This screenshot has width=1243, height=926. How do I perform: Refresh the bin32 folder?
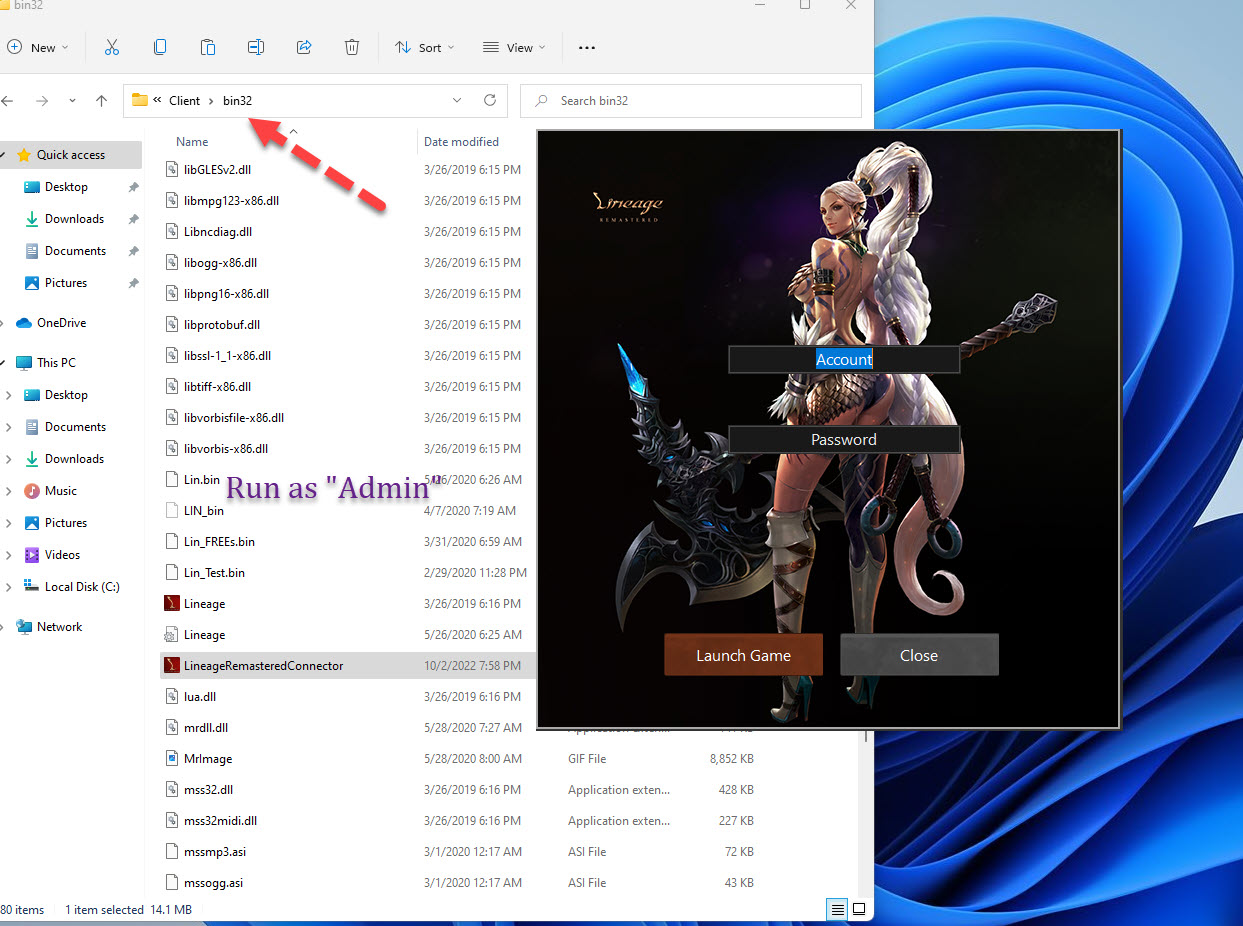tap(490, 101)
